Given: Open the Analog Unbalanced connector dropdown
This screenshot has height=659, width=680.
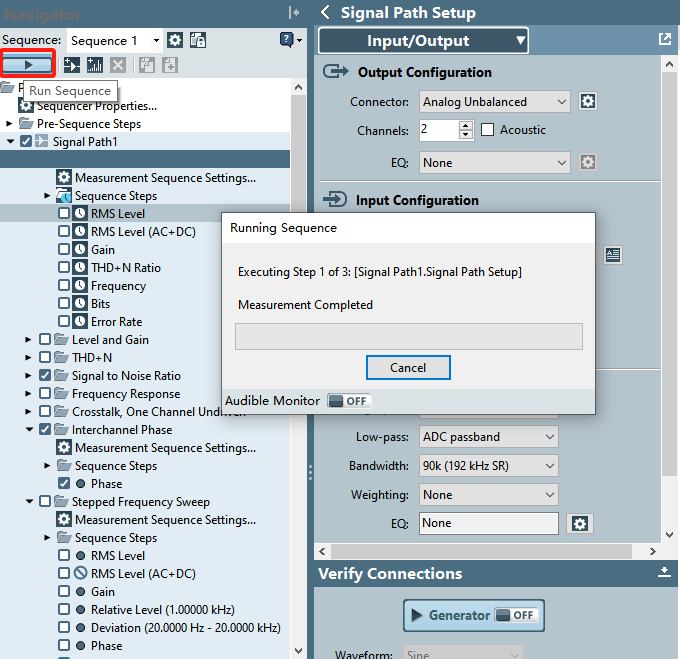Looking at the screenshot, I should (x=494, y=102).
